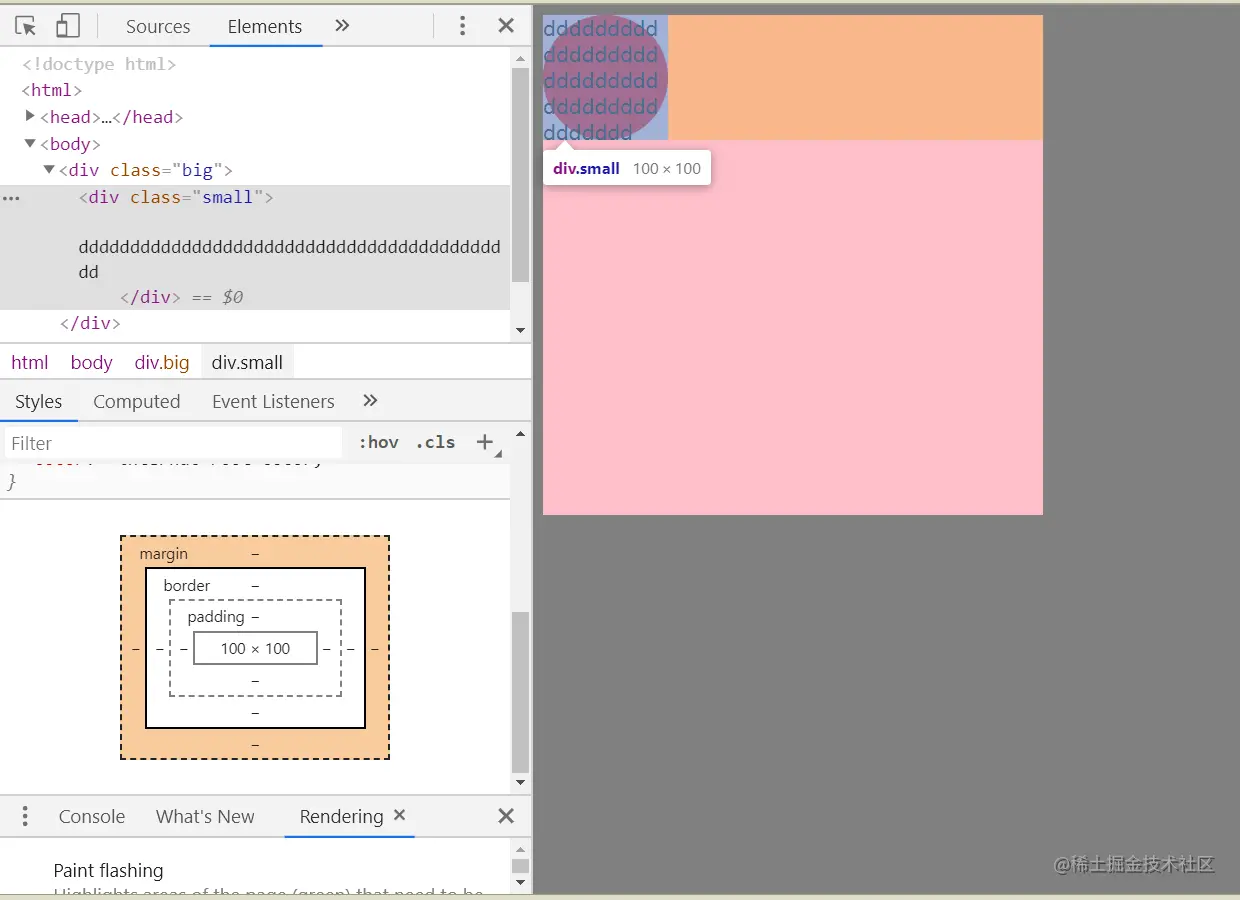Switch to the Sources tab
Image resolution: width=1240 pixels, height=900 pixels.
(x=158, y=27)
